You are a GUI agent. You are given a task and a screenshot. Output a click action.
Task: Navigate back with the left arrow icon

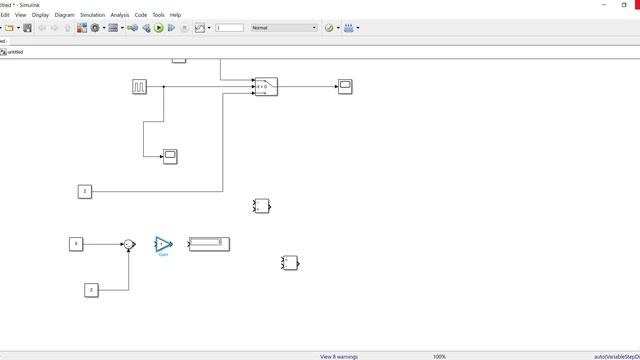[x=42, y=28]
